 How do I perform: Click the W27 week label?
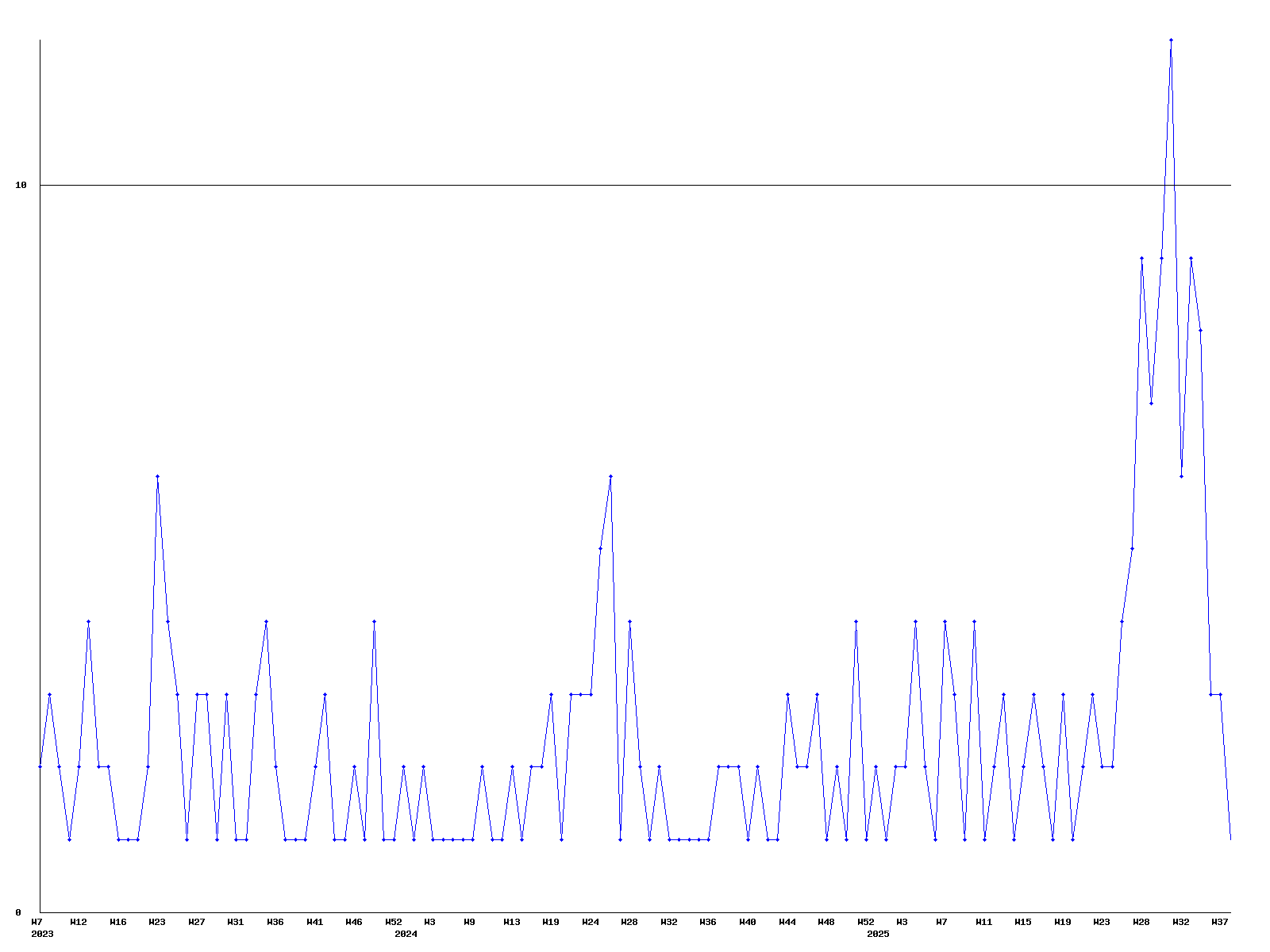point(197,922)
